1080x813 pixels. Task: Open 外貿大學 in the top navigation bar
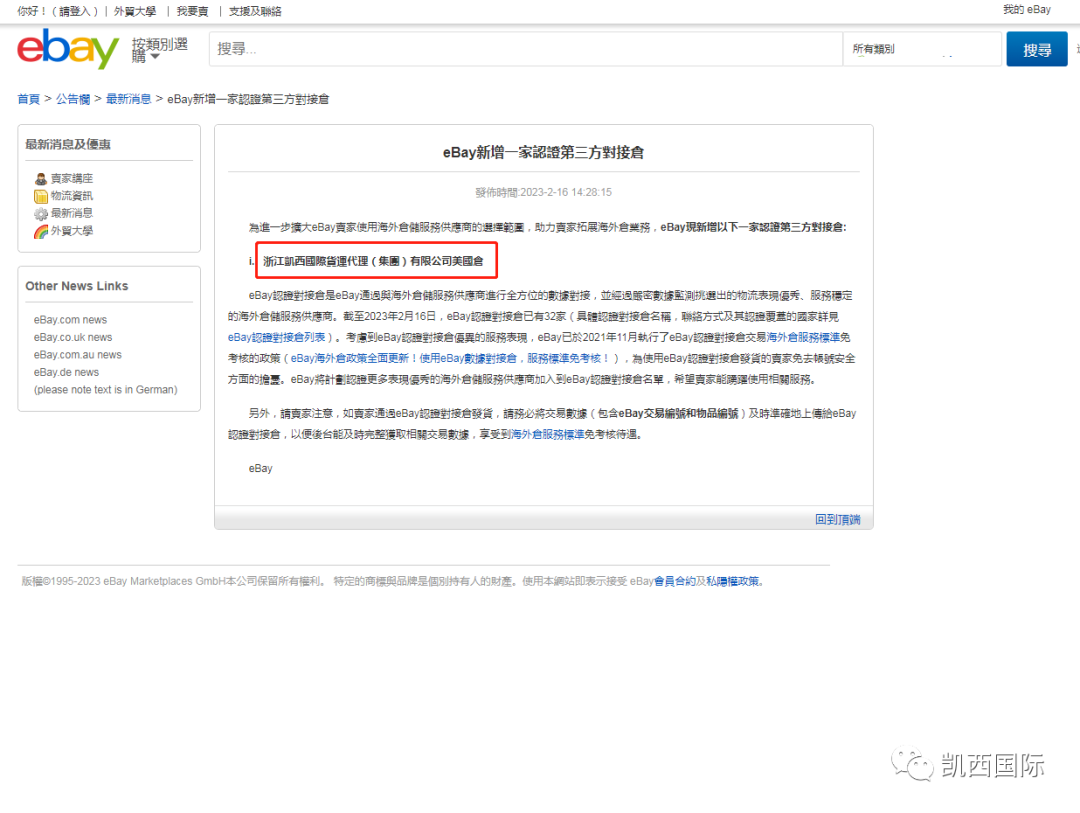point(135,11)
